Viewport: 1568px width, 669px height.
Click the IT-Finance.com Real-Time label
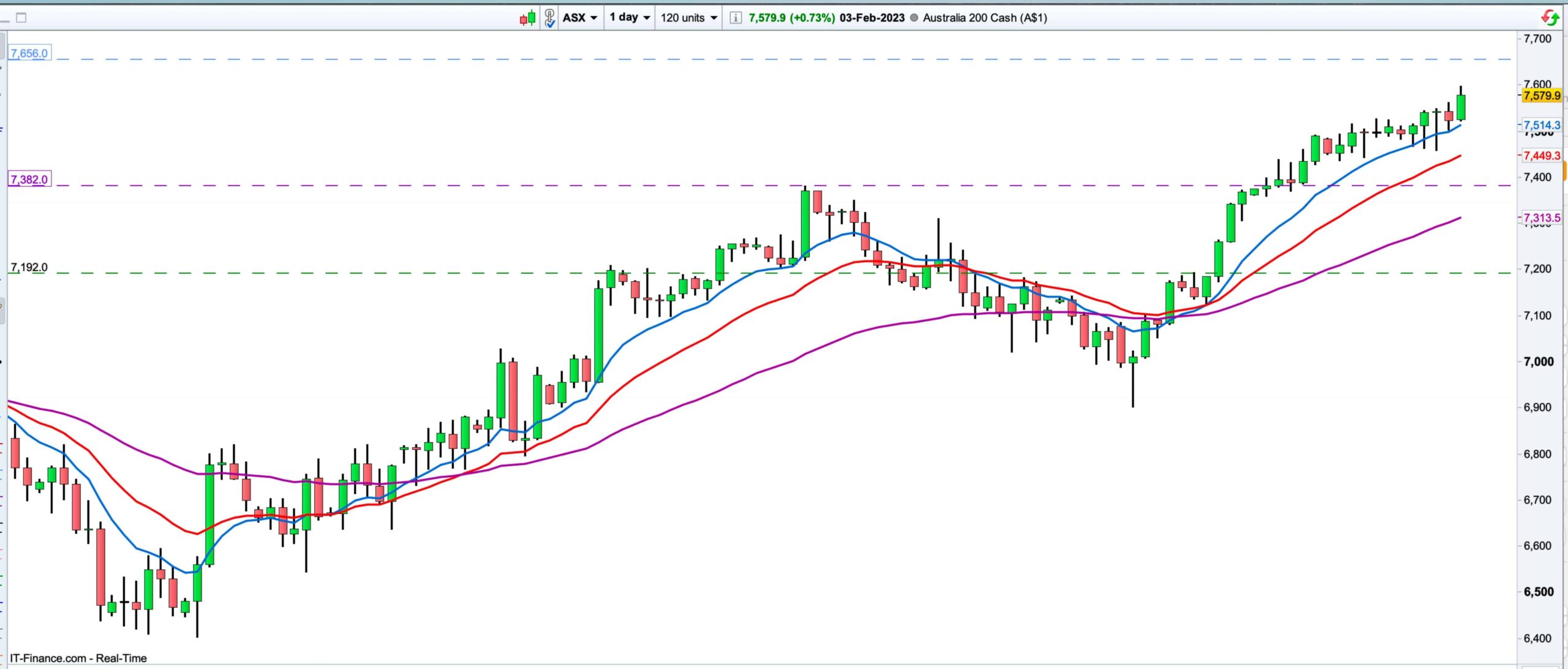78,658
